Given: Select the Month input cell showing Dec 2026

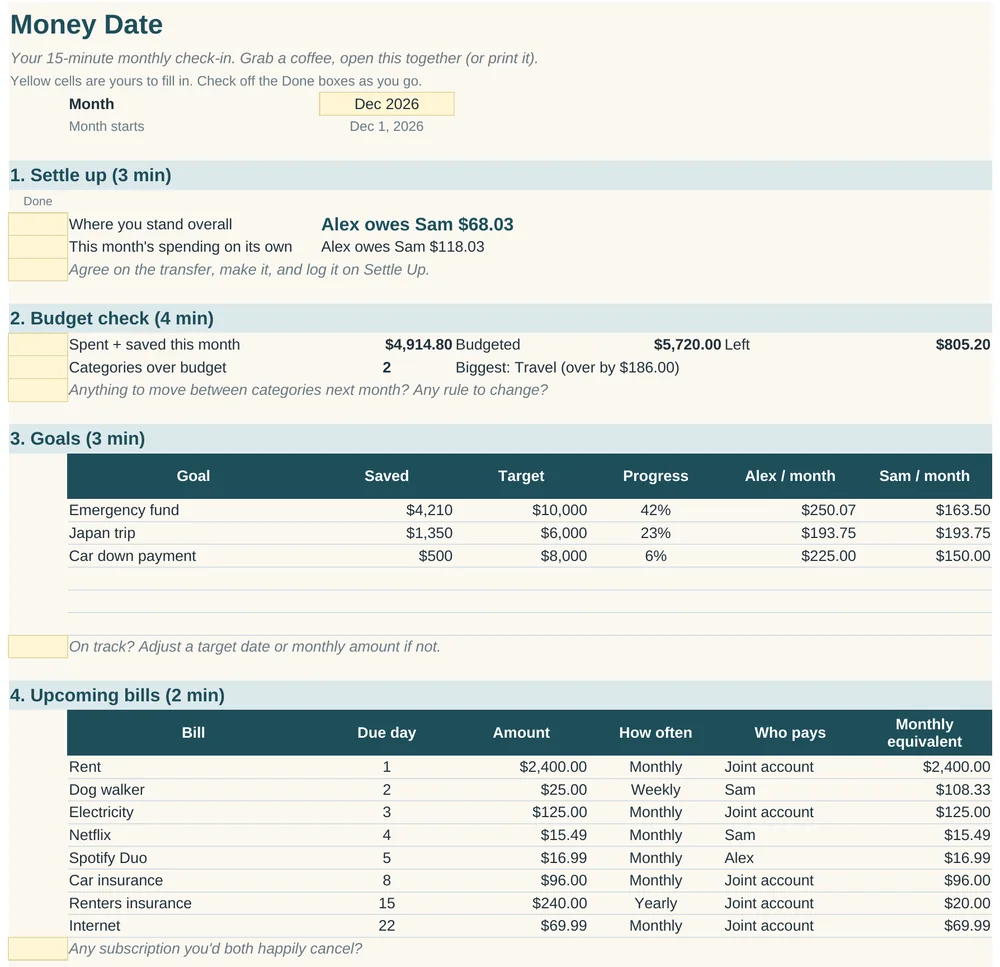Looking at the screenshot, I should pyautogui.click(x=386, y=104).
